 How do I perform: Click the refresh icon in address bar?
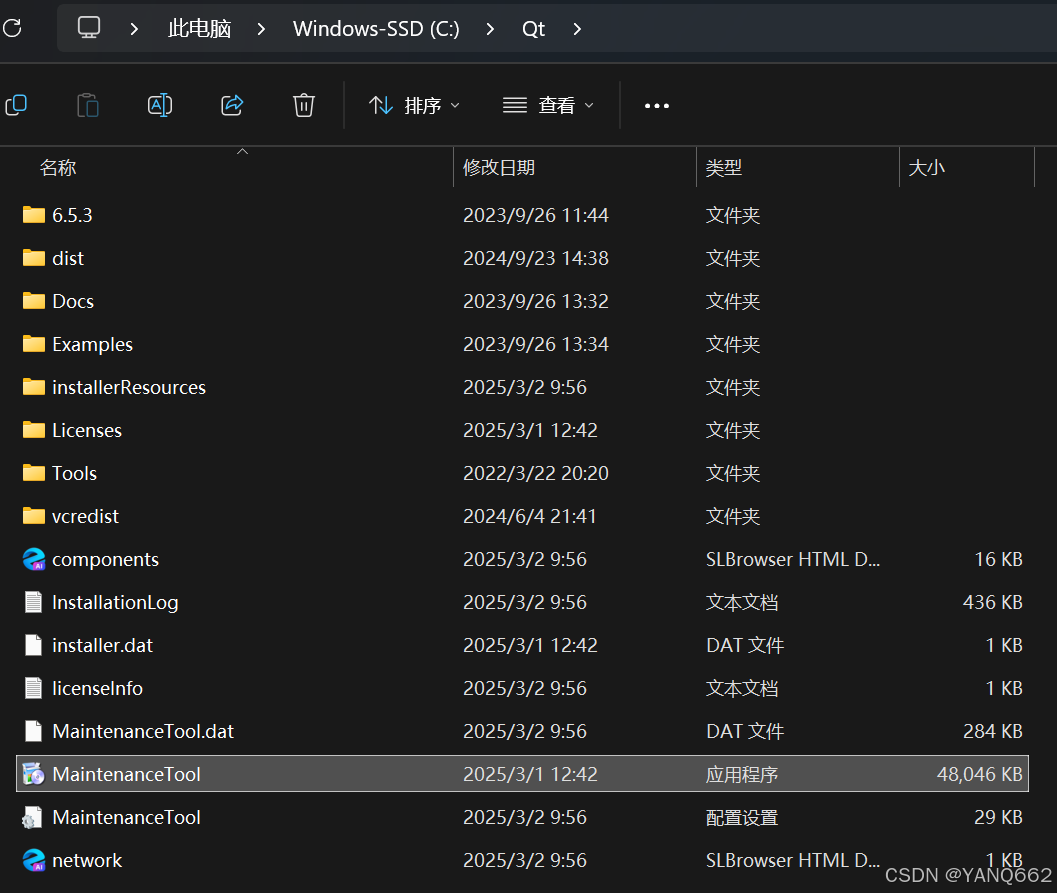(x=12, y=28)
